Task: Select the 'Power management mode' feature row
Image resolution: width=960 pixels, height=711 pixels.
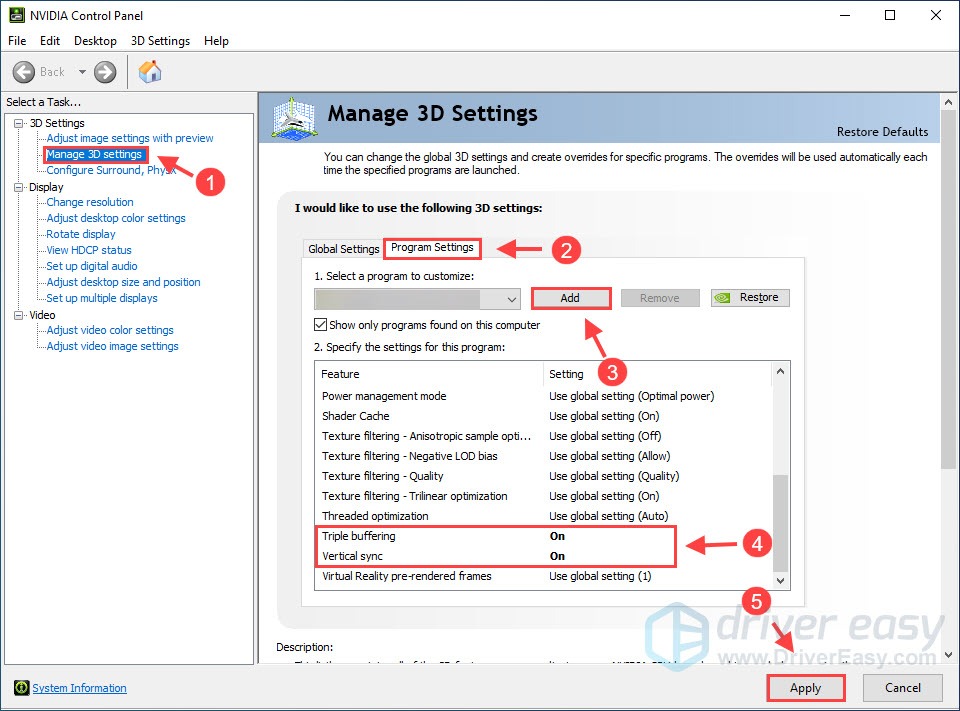Action: (544, 396)
